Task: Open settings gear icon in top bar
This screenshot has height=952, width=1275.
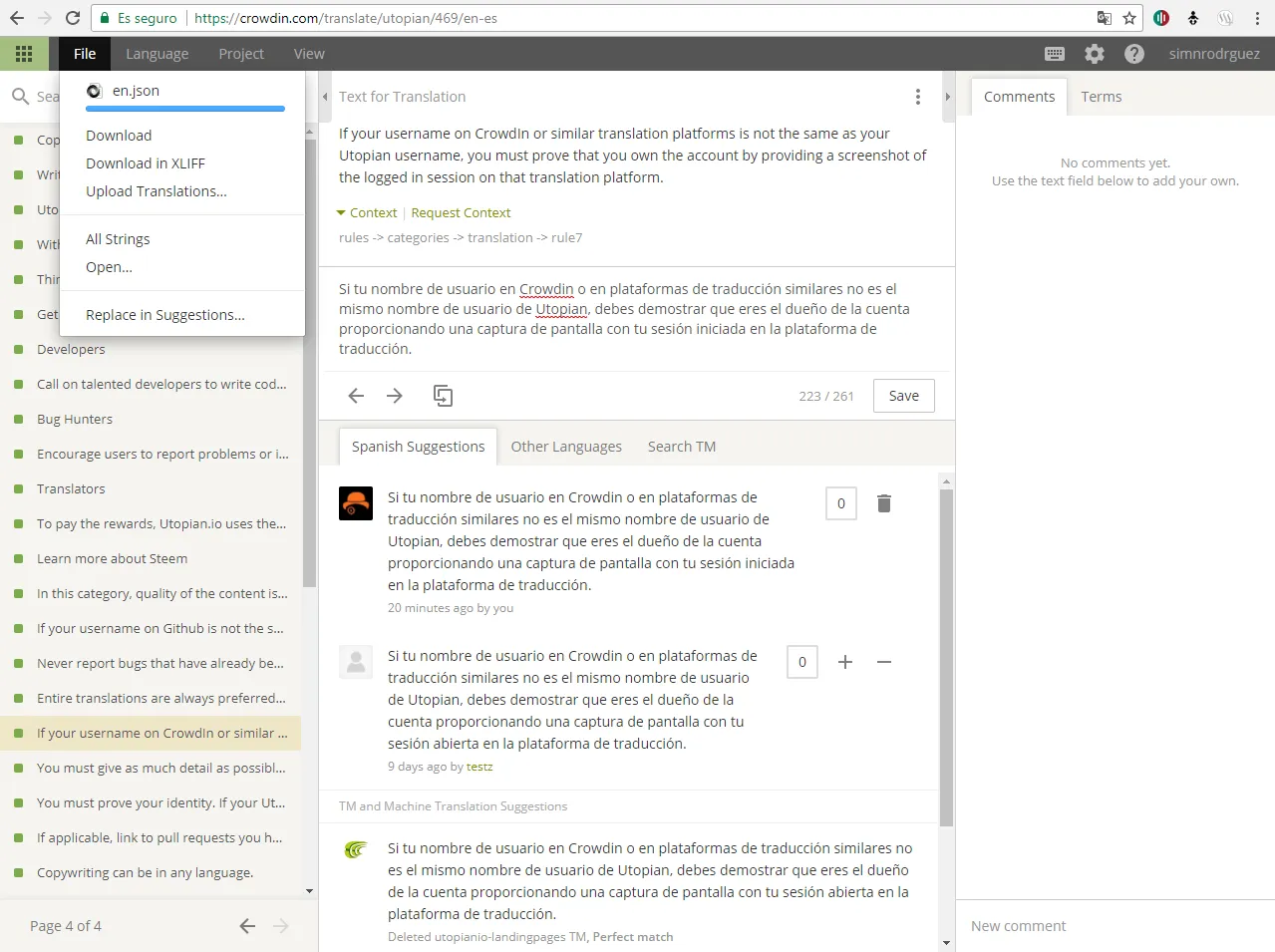Action: [x=1095, y=54]
